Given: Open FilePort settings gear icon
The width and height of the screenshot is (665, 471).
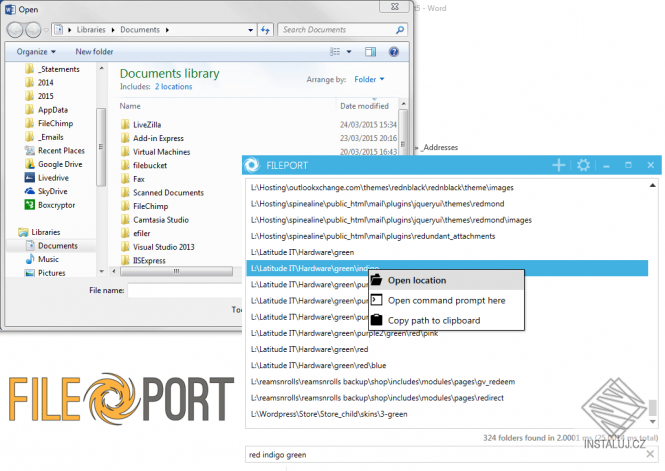Looking at the screenshot, I should click(583, 165).
